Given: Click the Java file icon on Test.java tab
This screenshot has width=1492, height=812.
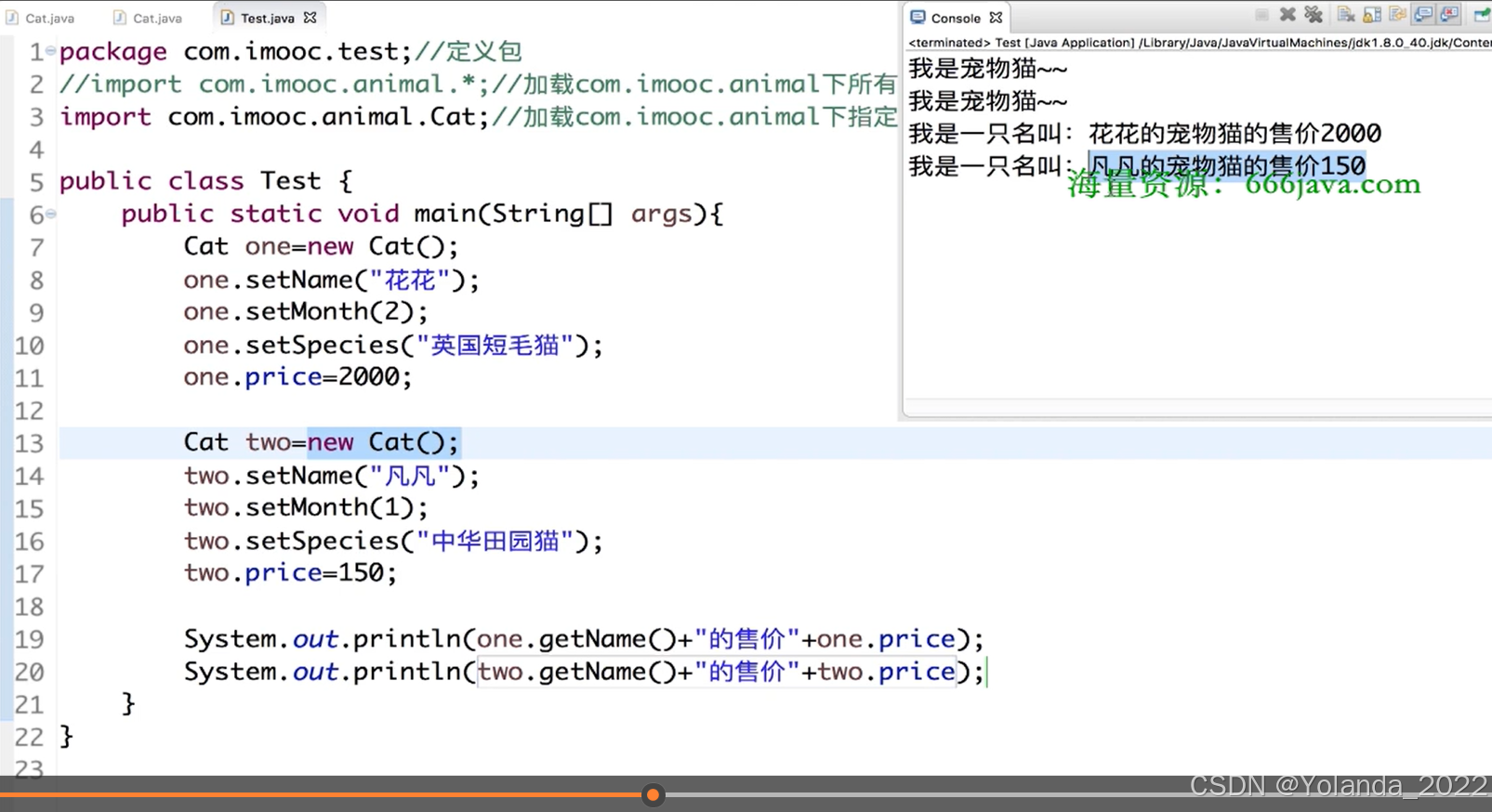Looking at the screenshot, I should click(x=228, y=18).
